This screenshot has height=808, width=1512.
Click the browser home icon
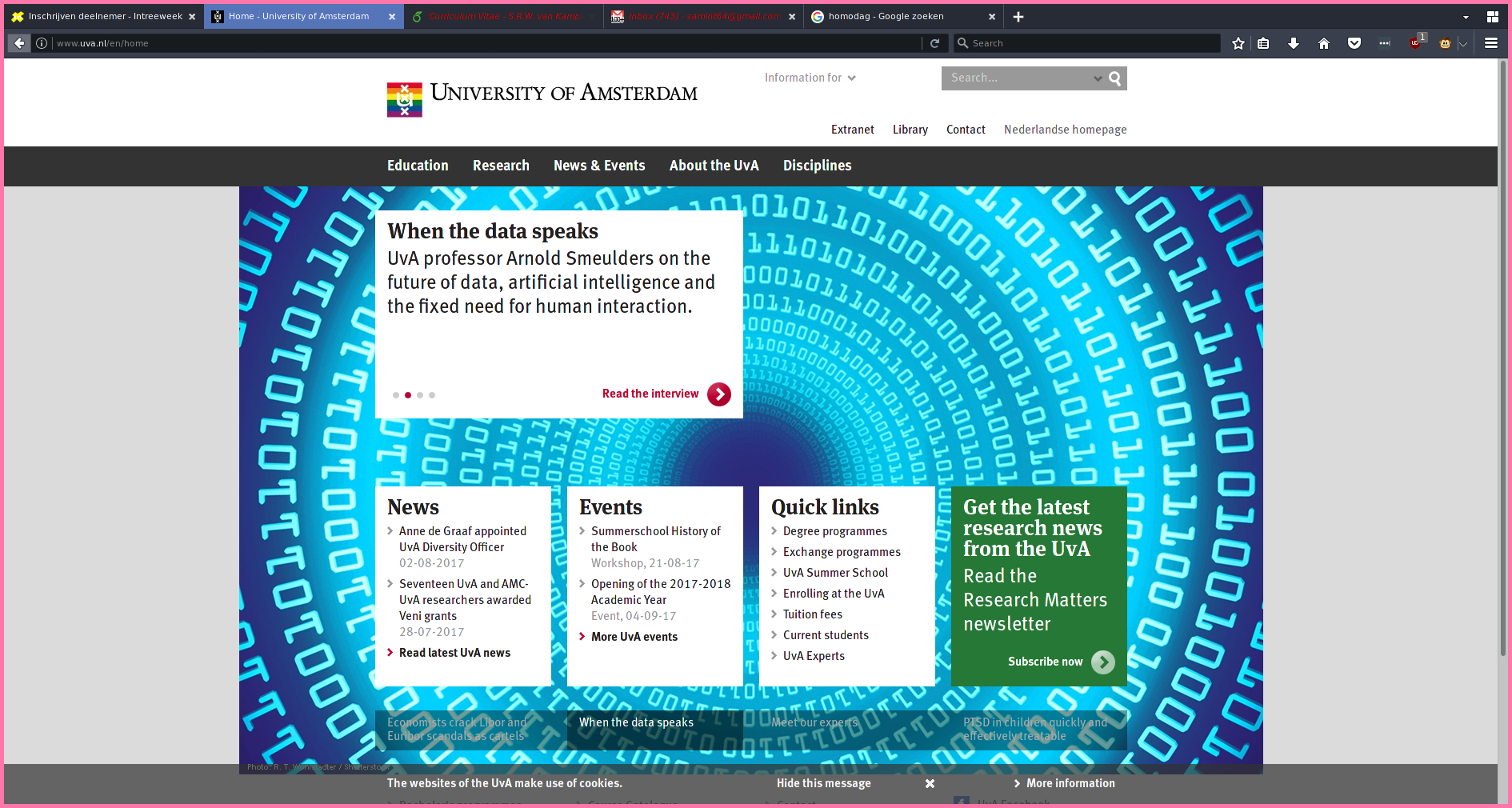(x=1324, y=43)
